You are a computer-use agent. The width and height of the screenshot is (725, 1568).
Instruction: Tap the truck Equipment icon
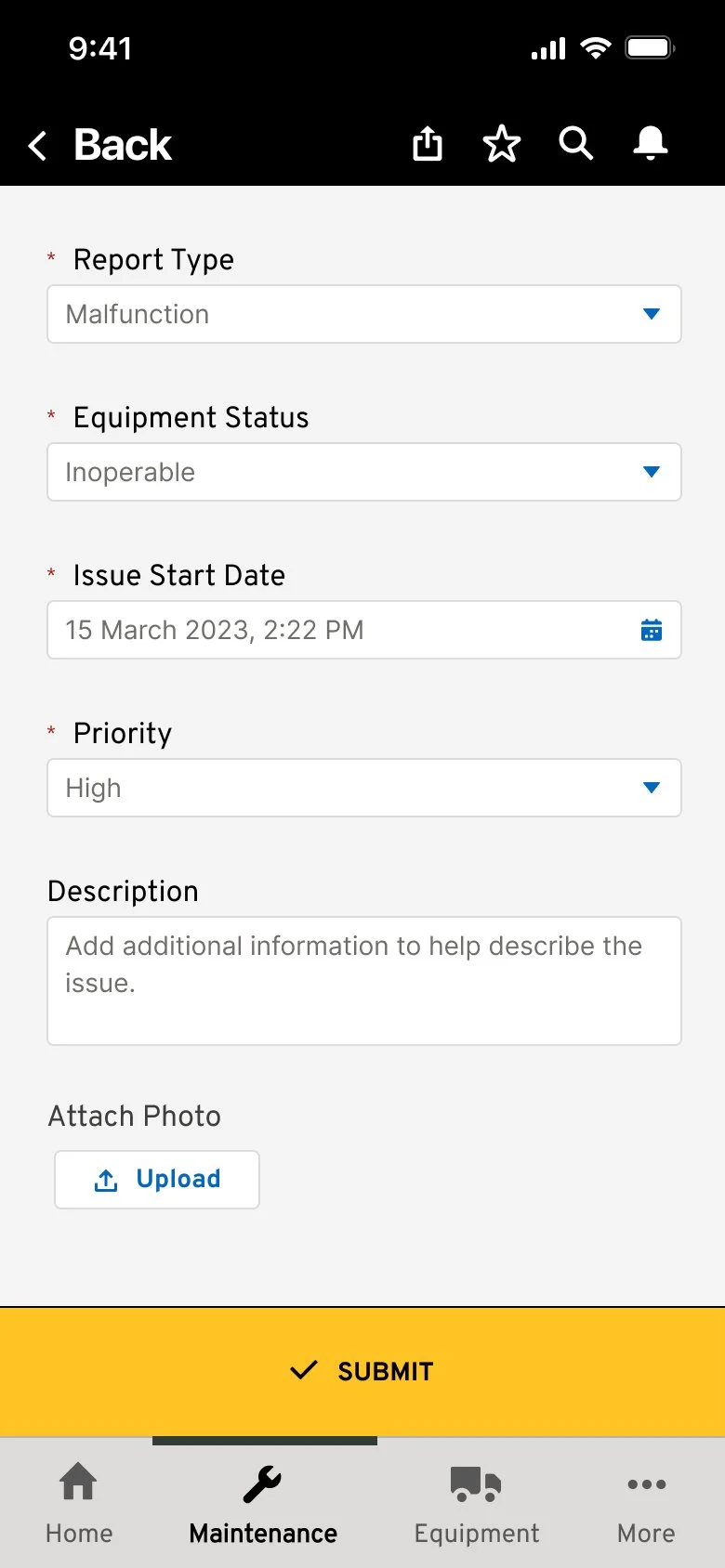click(x=476, y=1484)
